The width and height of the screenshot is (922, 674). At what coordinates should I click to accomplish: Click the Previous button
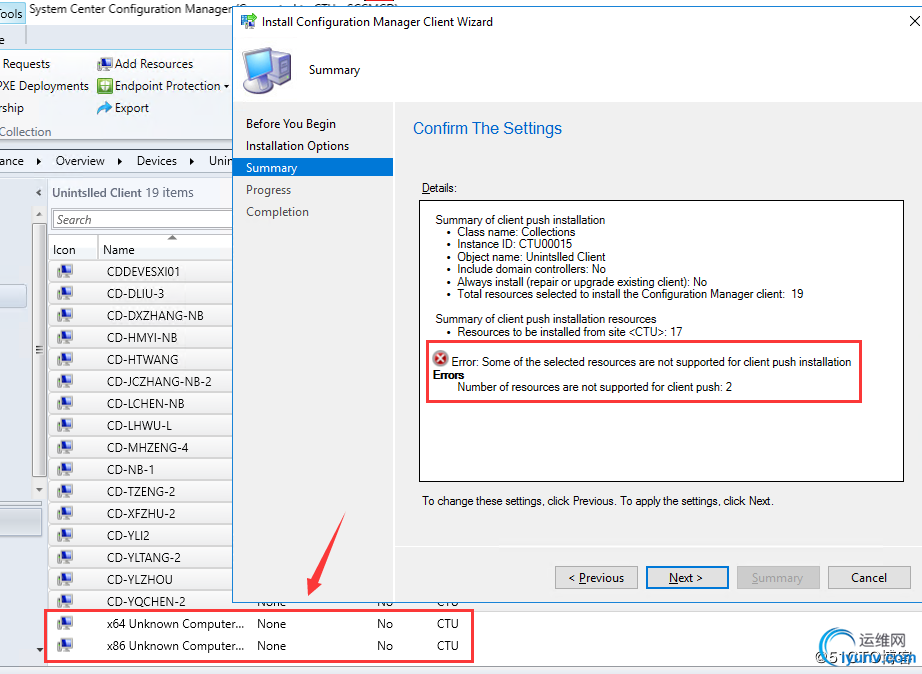(x=596, y=578)
